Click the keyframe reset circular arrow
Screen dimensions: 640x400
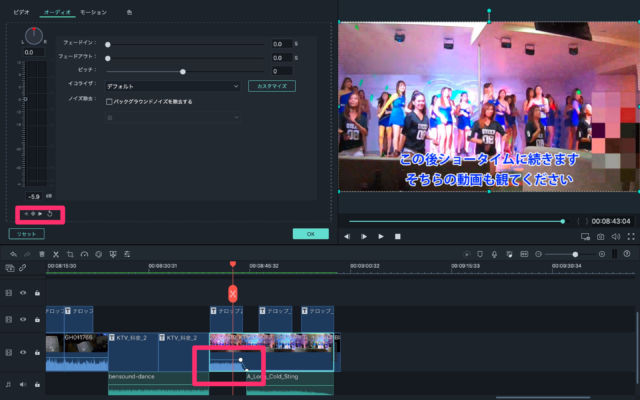[x=50, y=213]
